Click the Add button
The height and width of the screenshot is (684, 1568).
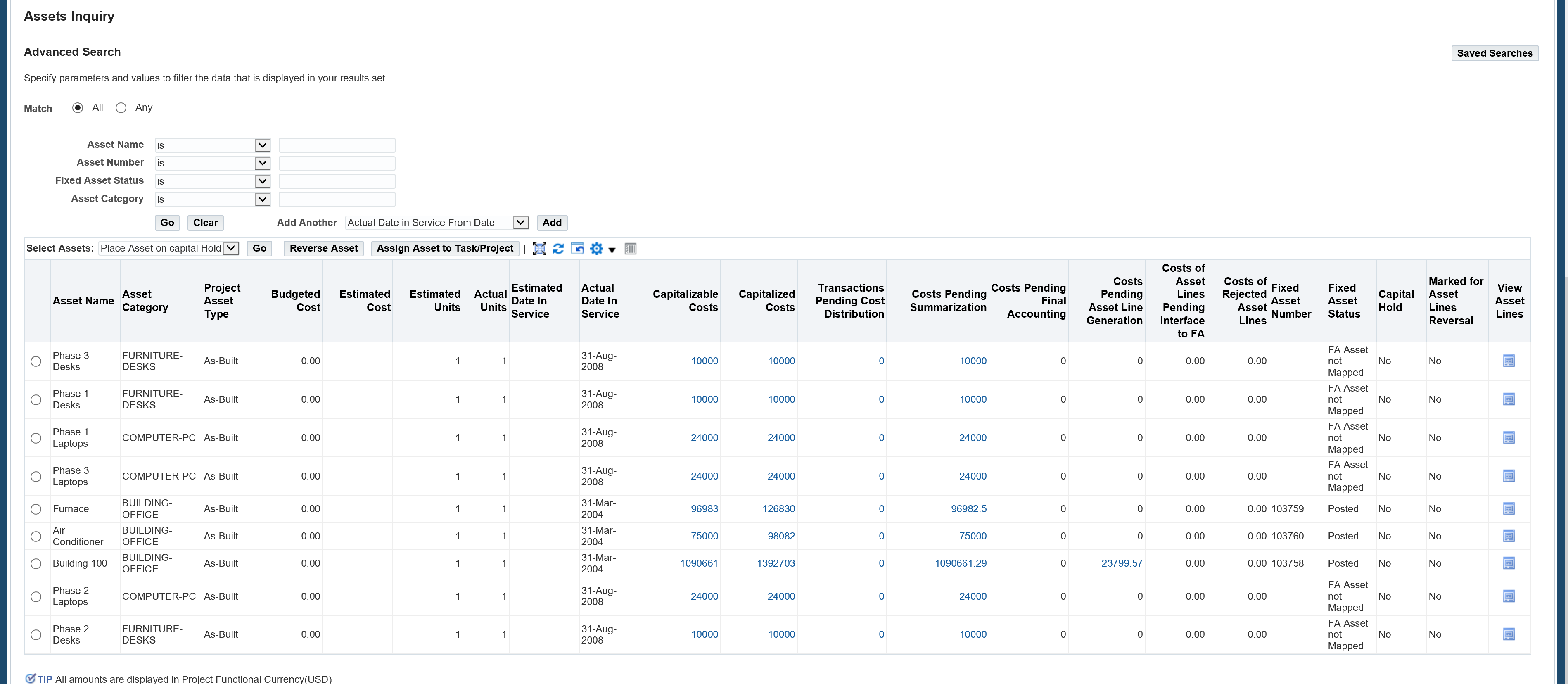click(552, 223)
